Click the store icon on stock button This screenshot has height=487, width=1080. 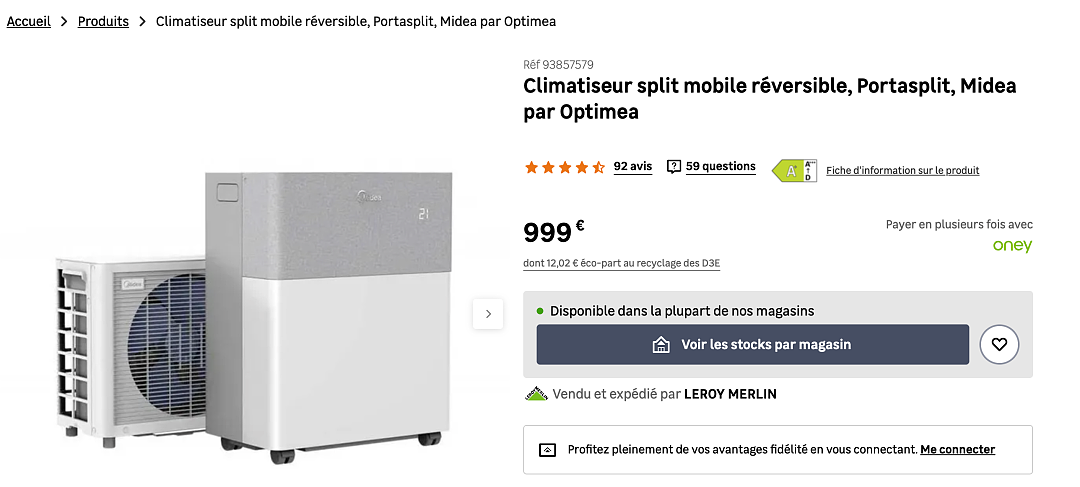(x=661, y=344)
